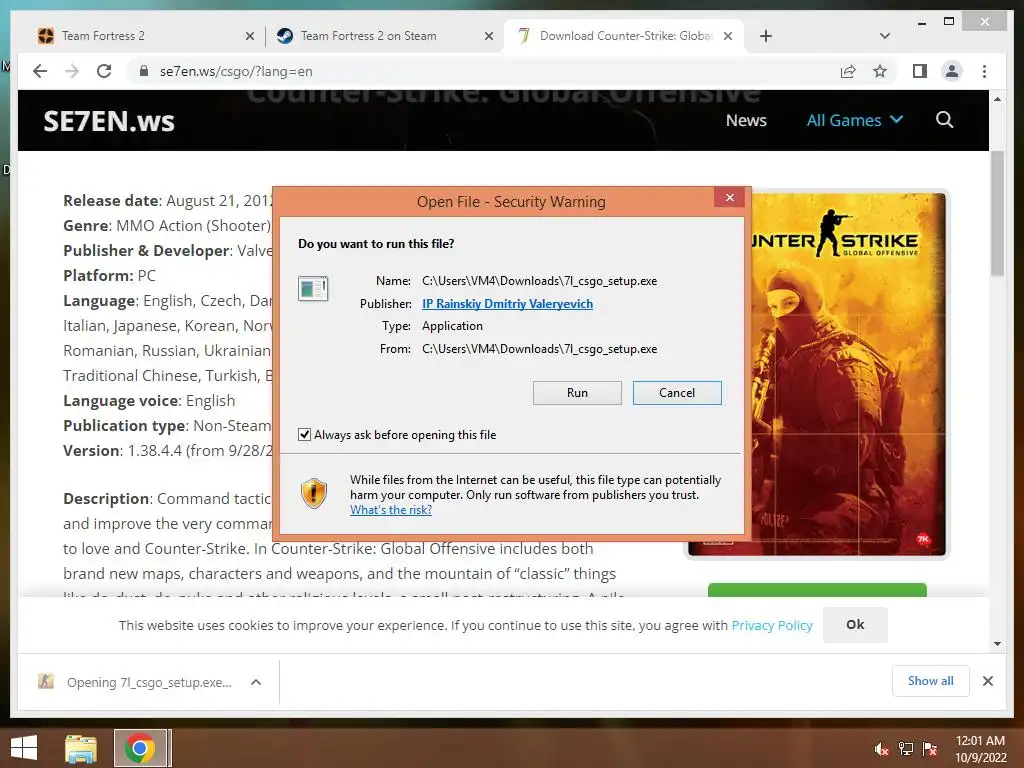Click the page vertical scrollbar thumb
This screenshot has height=768, width=1024.
[997, 214]
